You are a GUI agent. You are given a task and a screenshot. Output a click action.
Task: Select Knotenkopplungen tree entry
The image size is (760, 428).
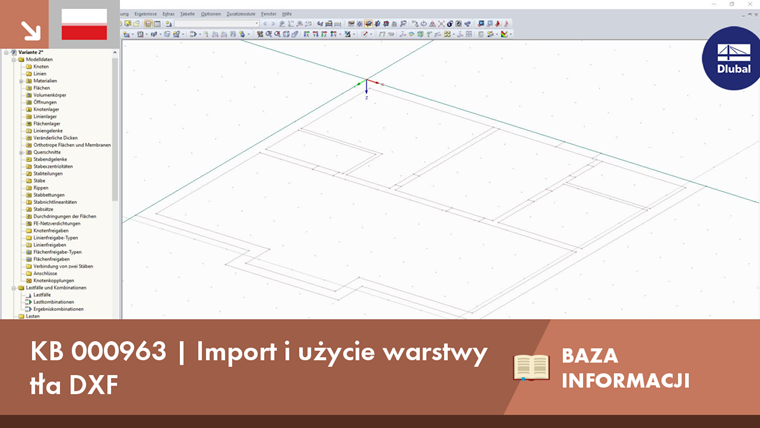(54, 281)
